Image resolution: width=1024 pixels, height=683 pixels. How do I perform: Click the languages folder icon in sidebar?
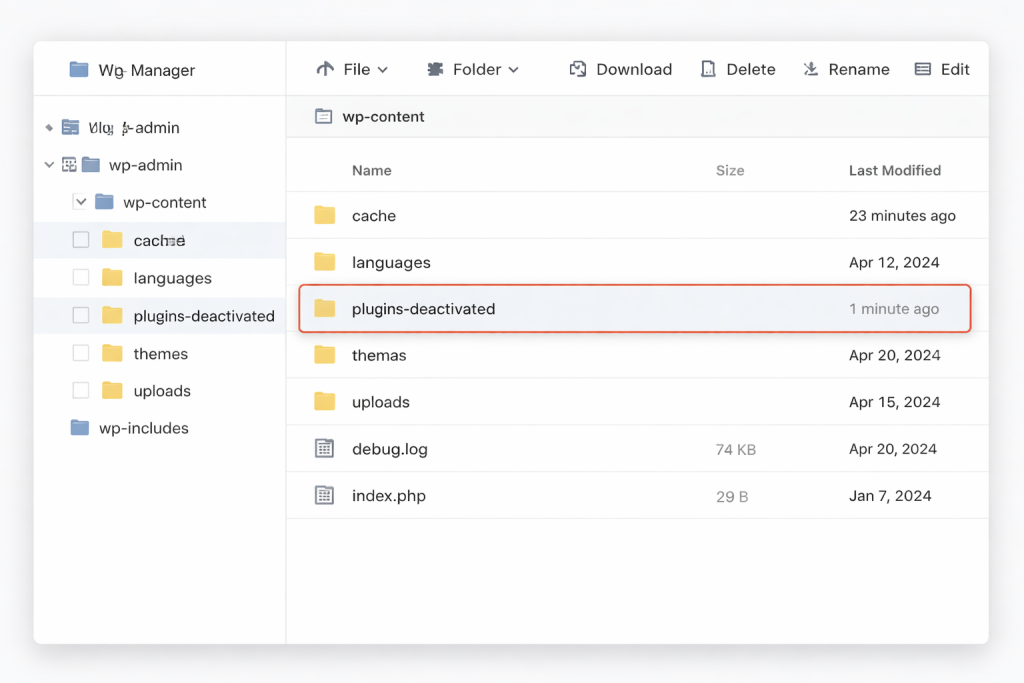(112, 278)
